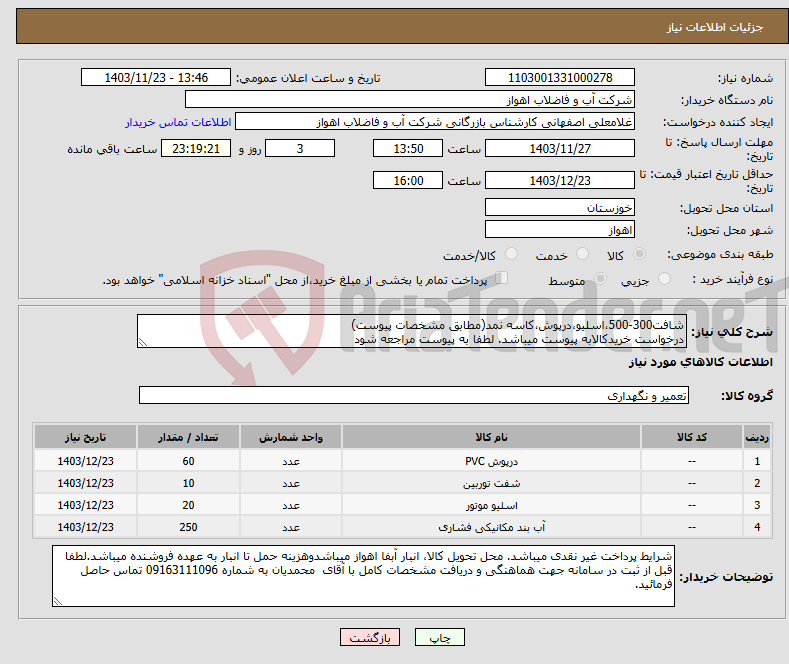This screenshot has width=789, height=664.
Task: Click the کد کالا column header
Action: pos(692,437)
